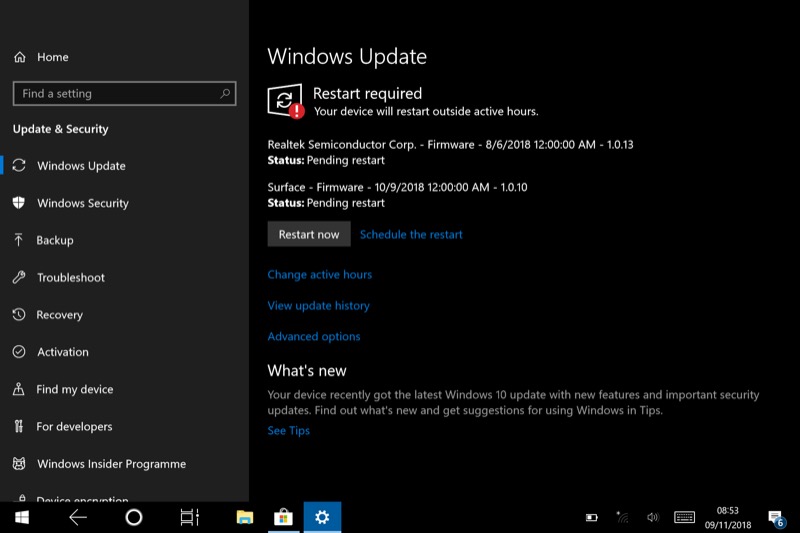Click the taskbar Back arrow
Image resolution: width=800 pixels, height=533 pixels.
tap(78, 517)
